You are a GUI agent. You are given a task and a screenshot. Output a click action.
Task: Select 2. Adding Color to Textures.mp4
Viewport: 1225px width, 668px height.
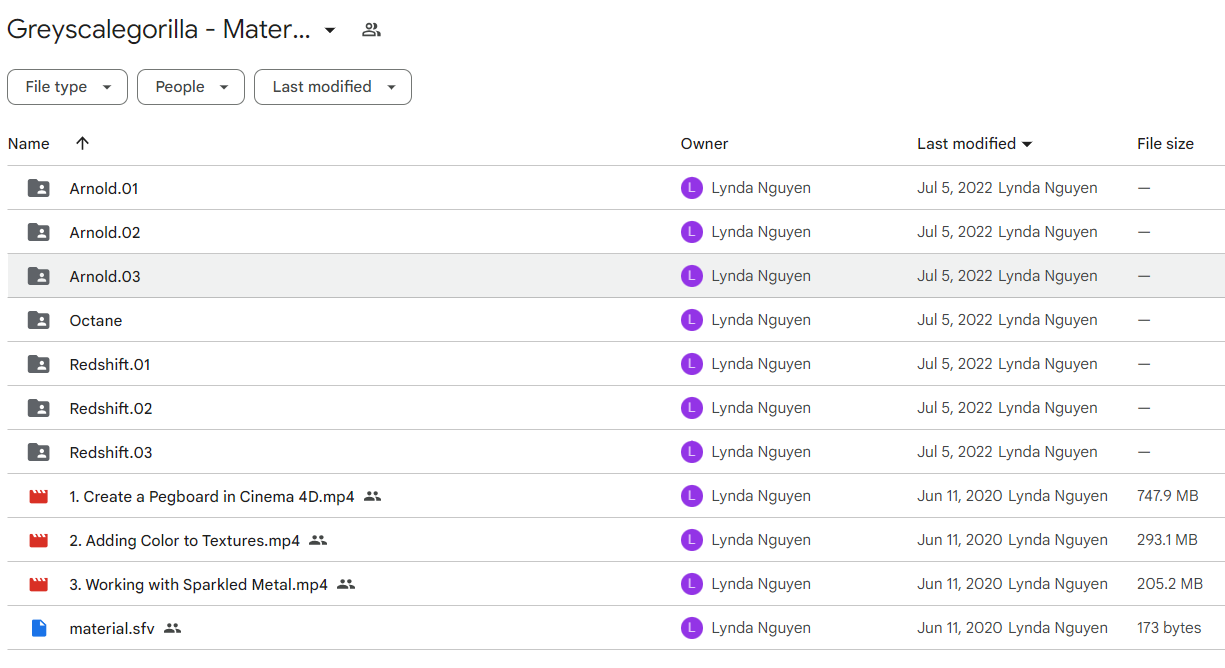185,541
